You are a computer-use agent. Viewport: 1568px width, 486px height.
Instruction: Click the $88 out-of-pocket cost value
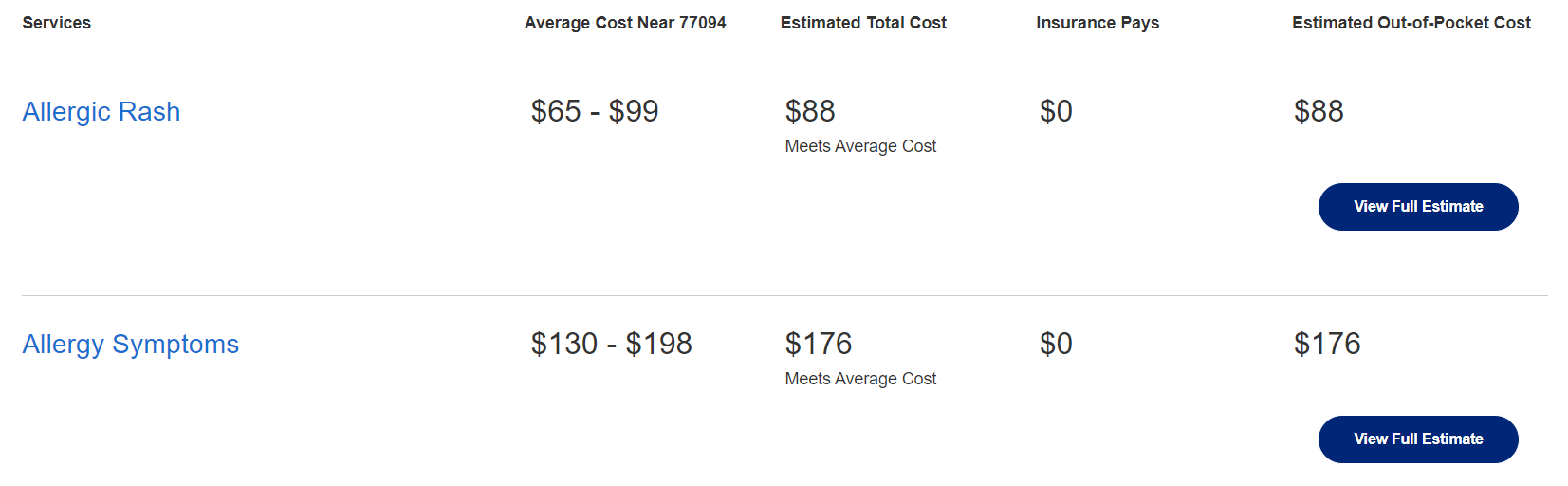click(x=1319, y=111)
